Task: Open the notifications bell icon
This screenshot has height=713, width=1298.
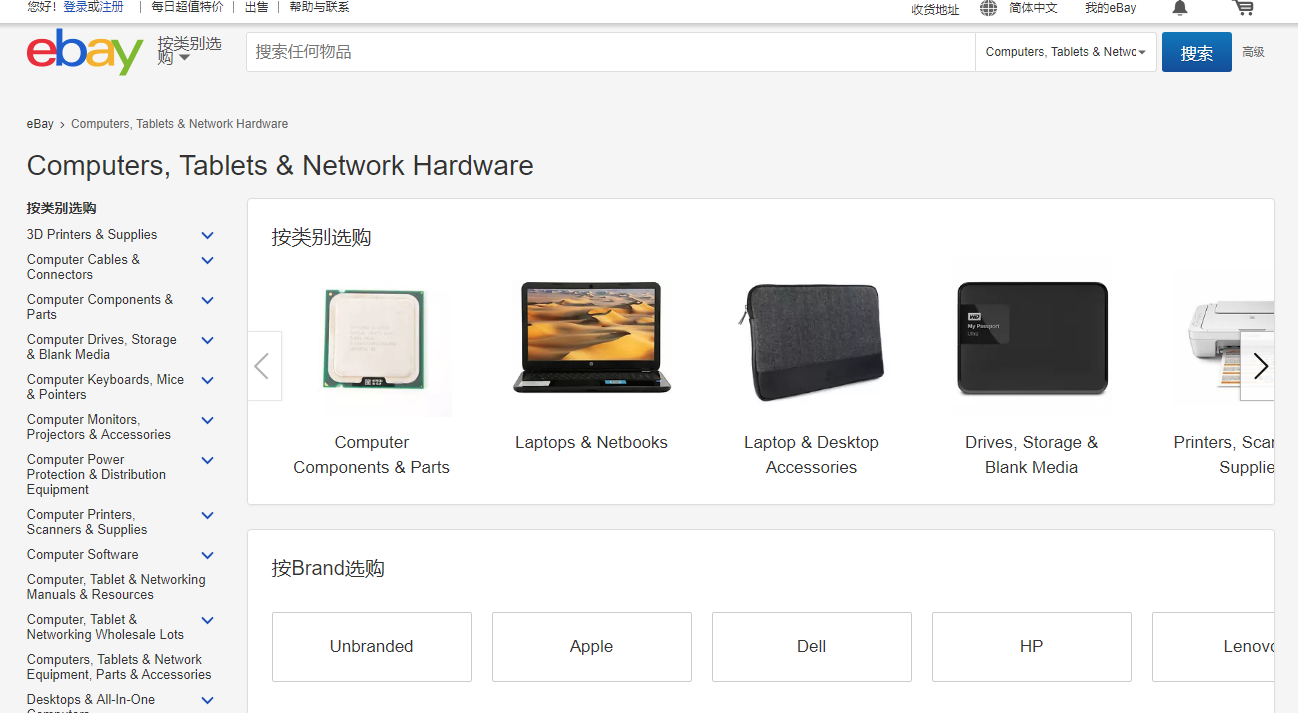Action: pyautogui.click(x=1180, y=8)
